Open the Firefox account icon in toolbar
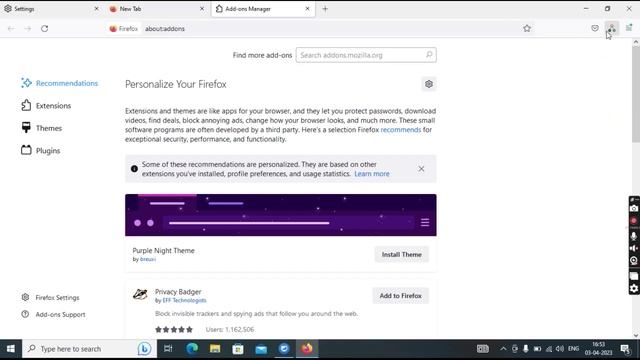The width and height of the screenshot is (640, 360). (611, 28)
